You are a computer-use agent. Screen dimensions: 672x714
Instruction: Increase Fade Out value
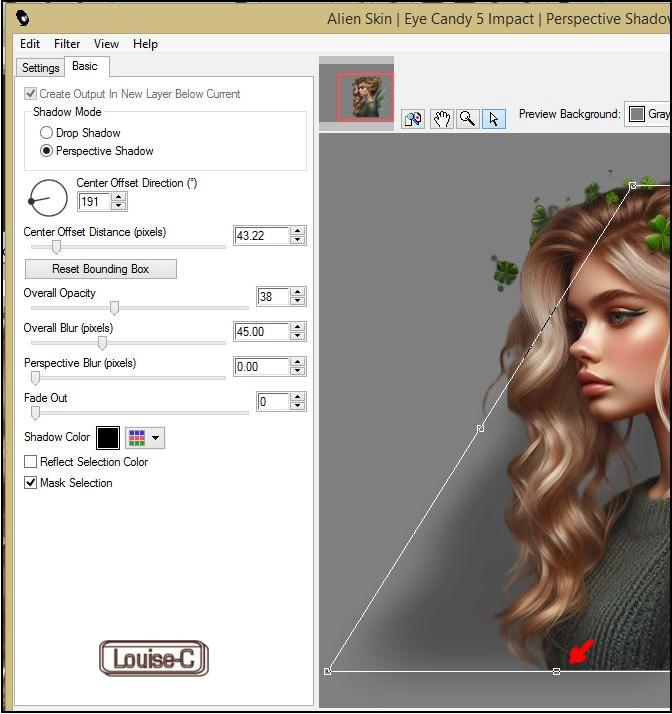pyautogui.click(x=297, y=397)
